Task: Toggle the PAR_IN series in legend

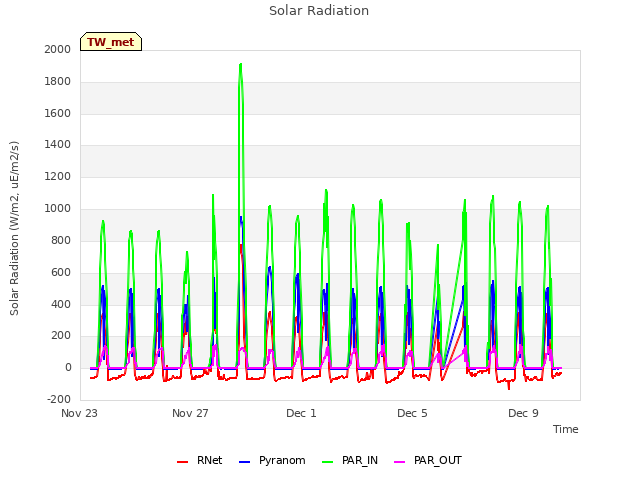Action: pyautogui.click(x=350, y=460)
